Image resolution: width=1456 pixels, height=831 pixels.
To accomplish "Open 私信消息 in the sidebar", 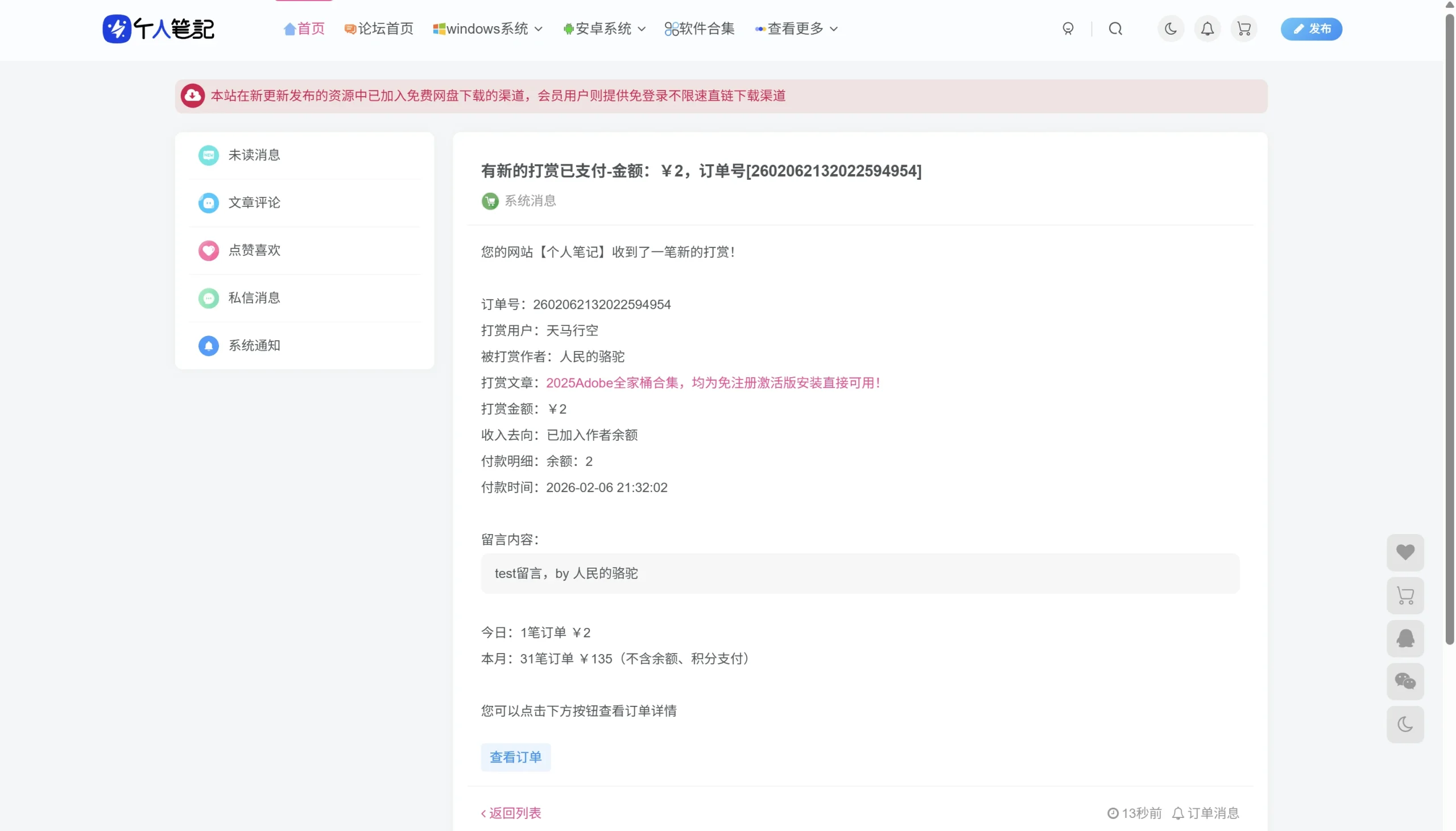I will coord(254,297).
